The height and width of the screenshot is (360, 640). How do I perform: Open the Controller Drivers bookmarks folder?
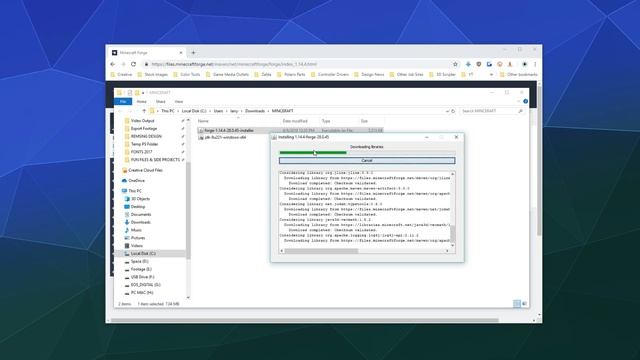pyautogui.click(x=330, y=75)
